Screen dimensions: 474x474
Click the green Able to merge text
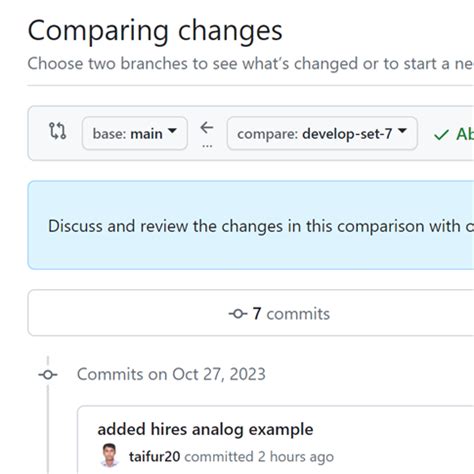[465, 134]
